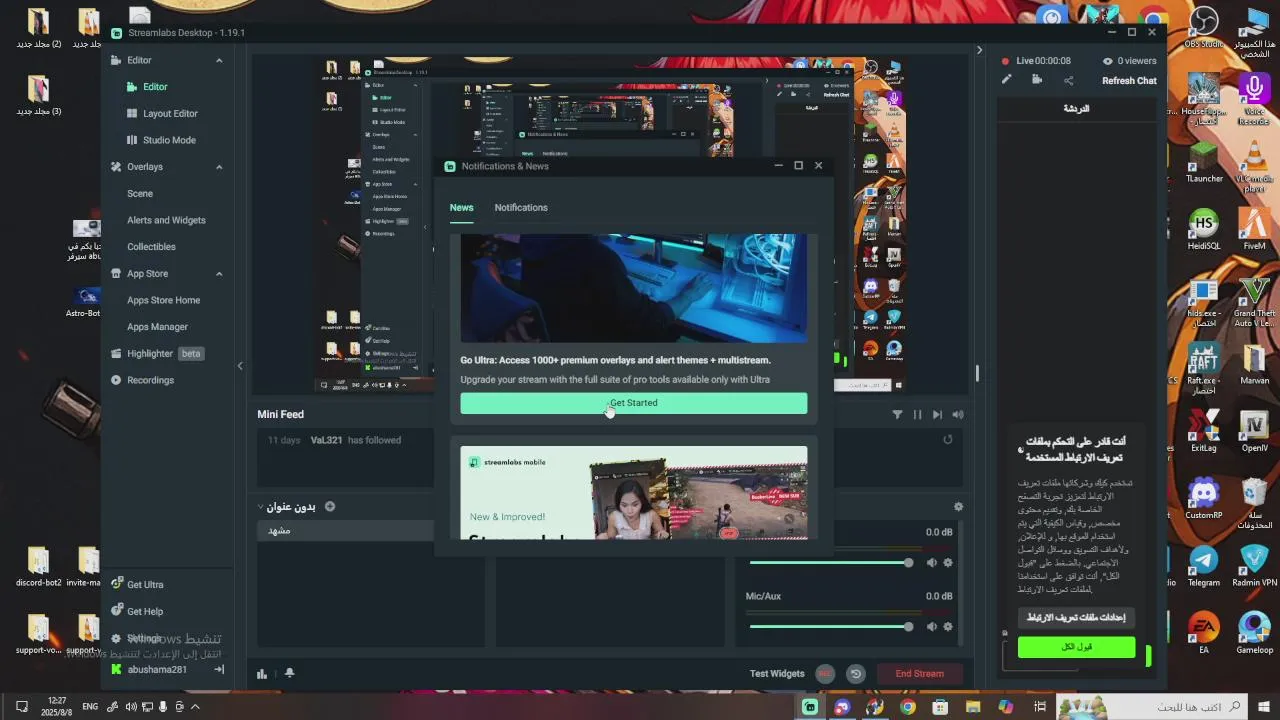Open the mixer advanced settings gear
Viewport: 1280px width, 720px height.
point(958,507)
